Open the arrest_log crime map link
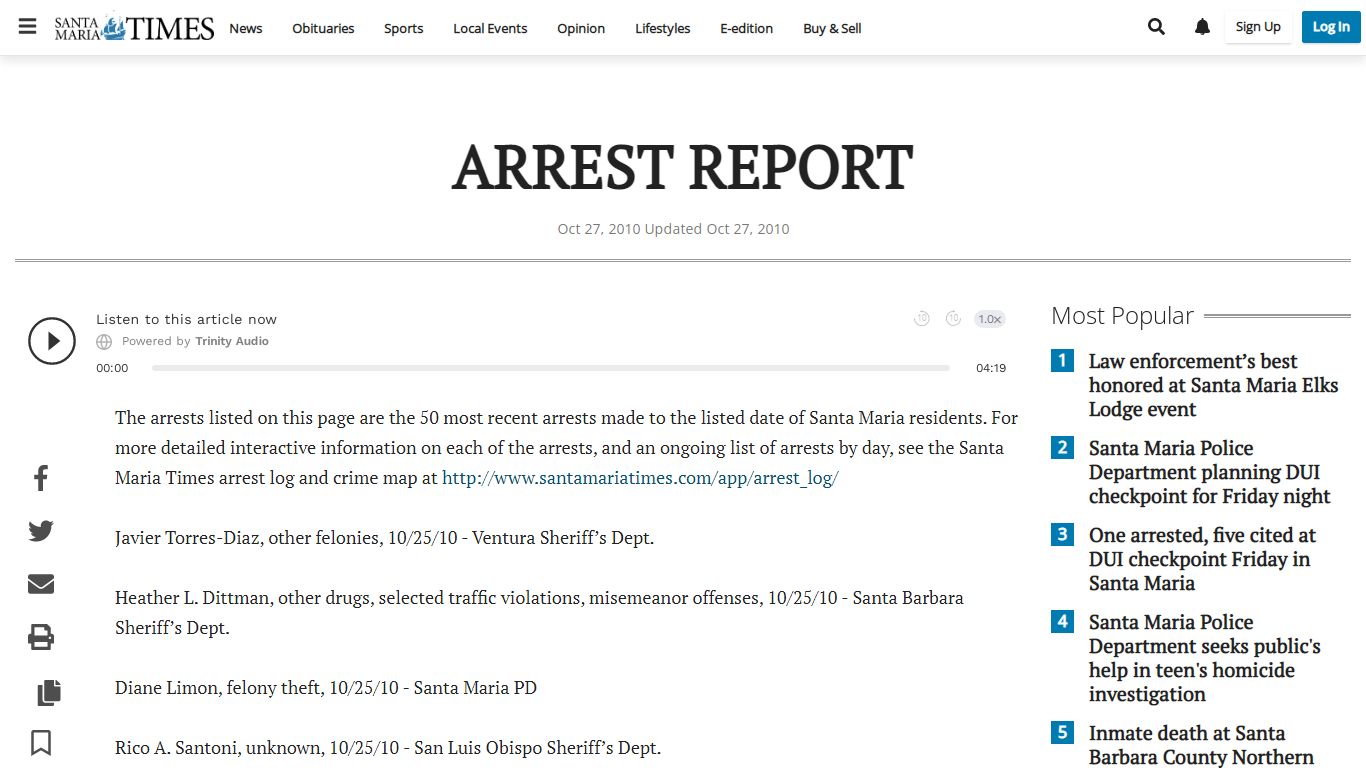1366x768 pixels. pos(640,478)
